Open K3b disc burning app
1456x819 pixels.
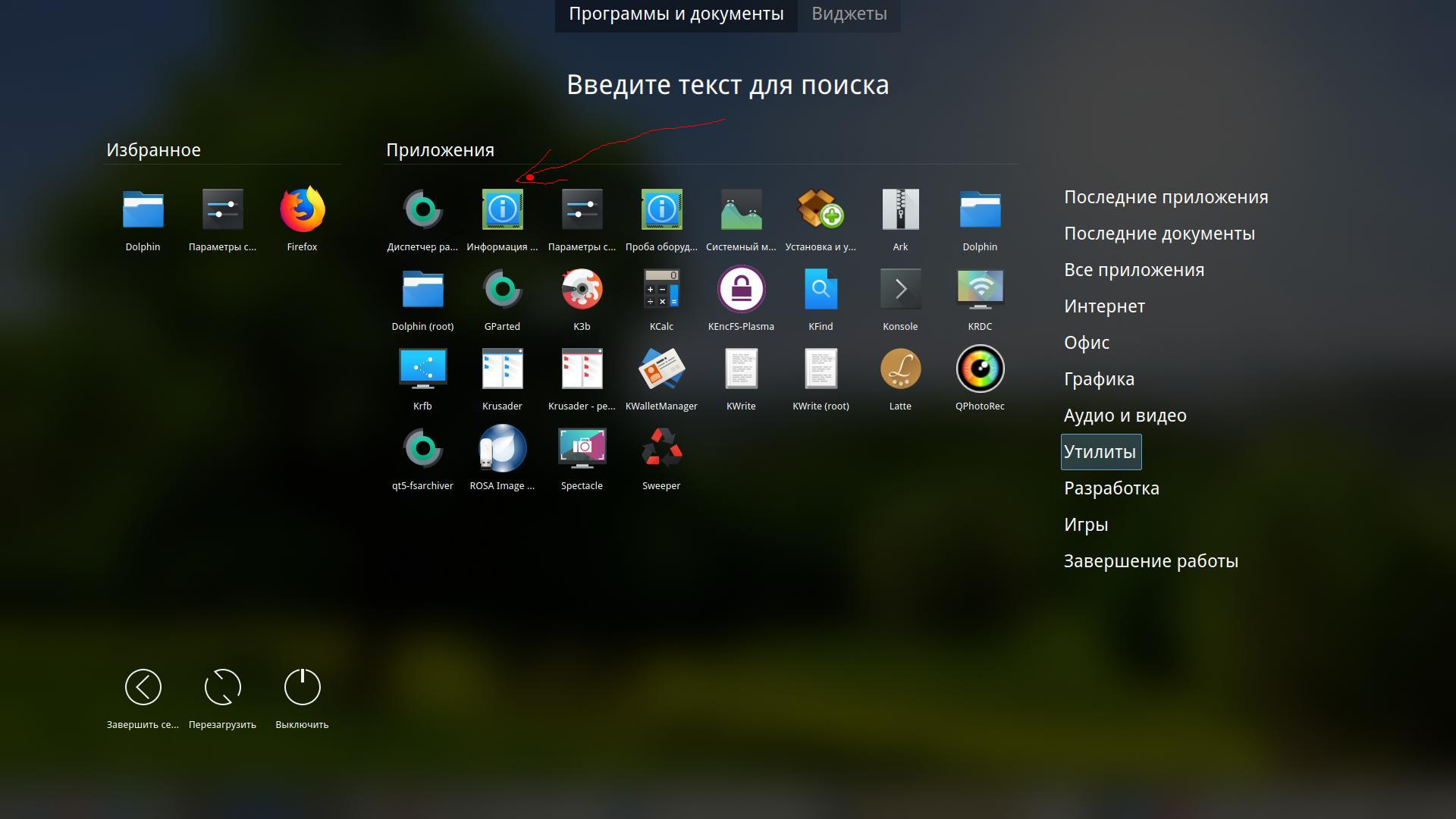coord(582,290)
